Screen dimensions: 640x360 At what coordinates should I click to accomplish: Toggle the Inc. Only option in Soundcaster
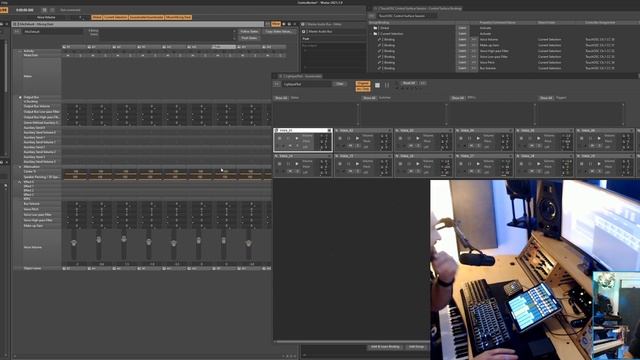362,89
